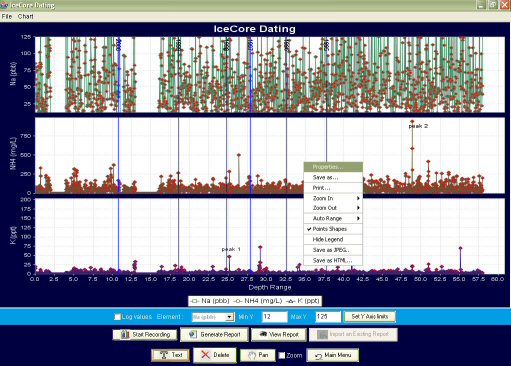Click the red X Delete icon
The height and width of the screenshot is (366, 511).
pyautogui.click(x=205, y=355)
